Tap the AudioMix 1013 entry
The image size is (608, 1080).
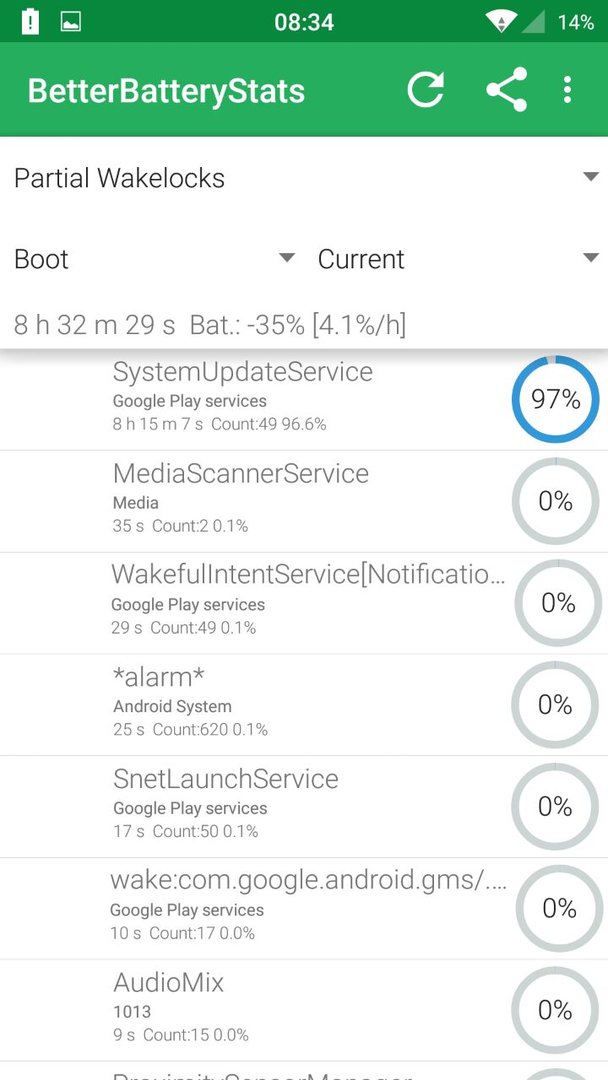coord(304,1010)
